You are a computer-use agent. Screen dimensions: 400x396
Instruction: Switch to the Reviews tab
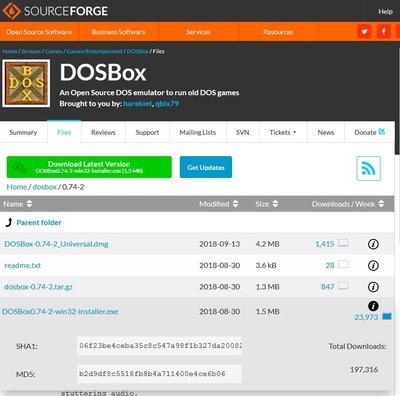(x=103, y=132)
